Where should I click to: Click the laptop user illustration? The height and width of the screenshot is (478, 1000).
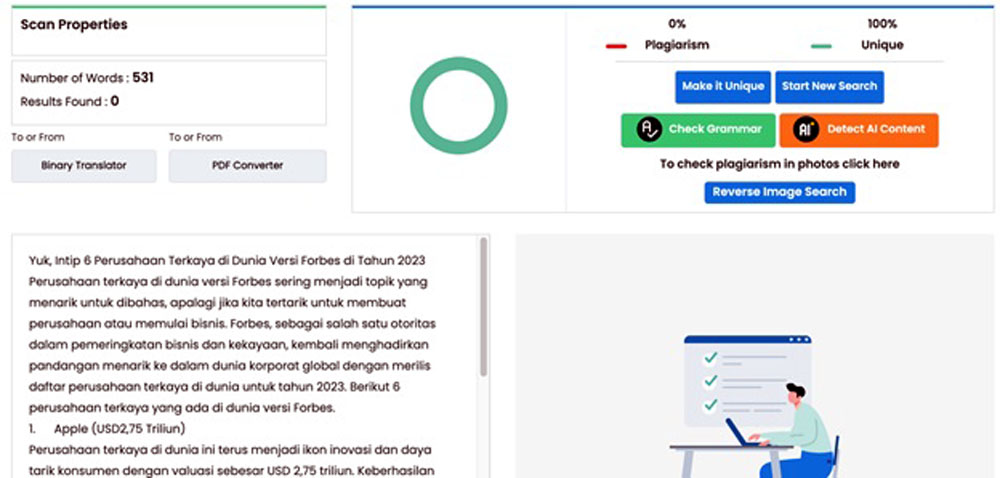(x=753, y=407)
